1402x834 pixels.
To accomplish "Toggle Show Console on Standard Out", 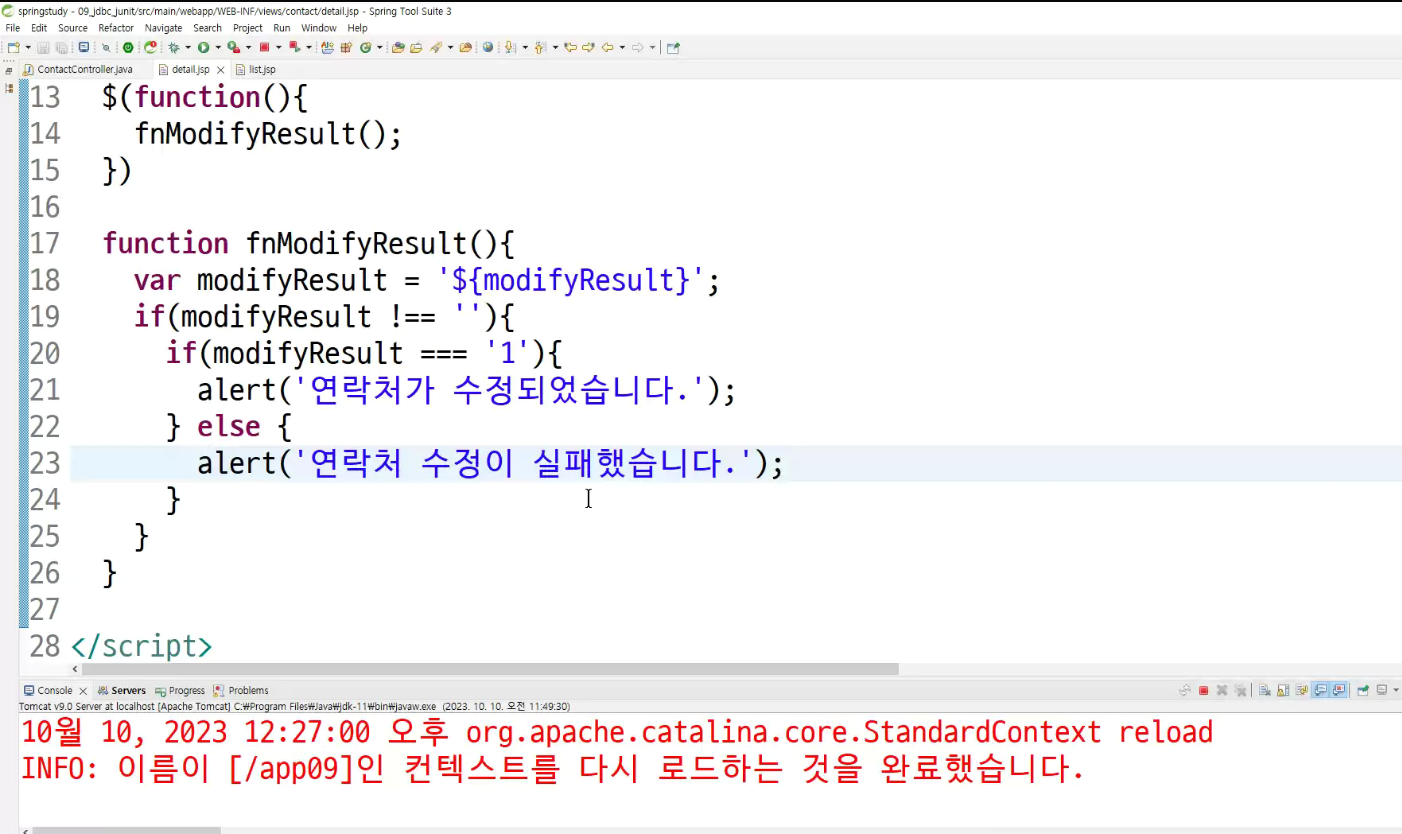I will tap(1320, 690).
